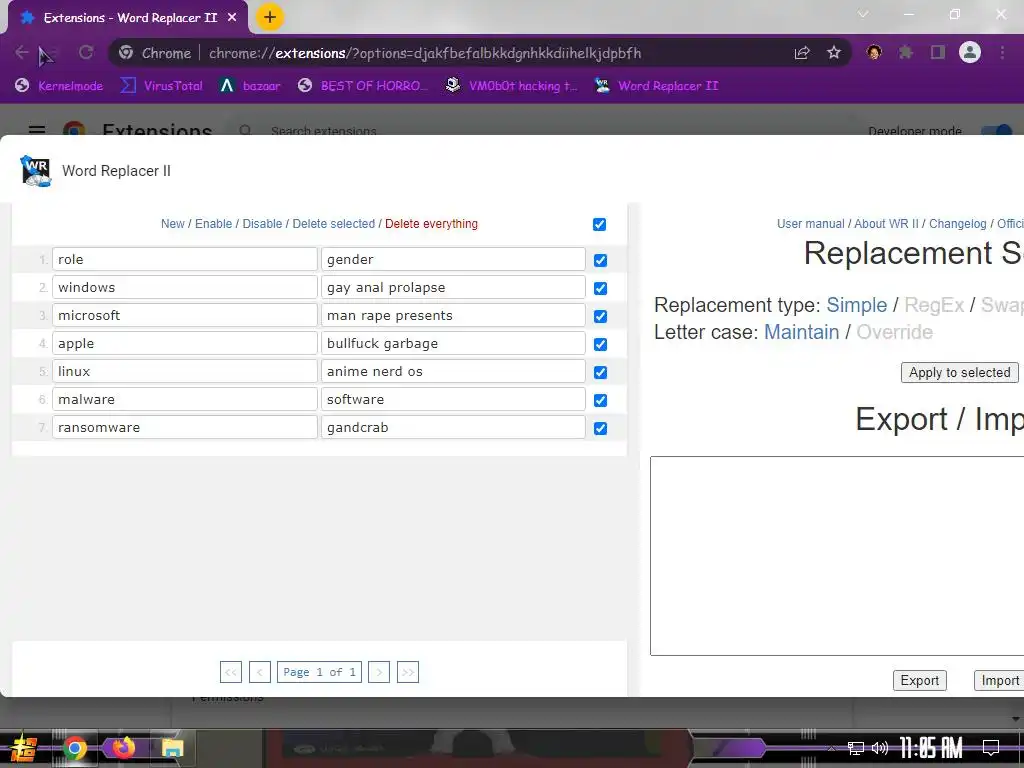
Task: Set replacement type to Simple
Action: [856, 305]
